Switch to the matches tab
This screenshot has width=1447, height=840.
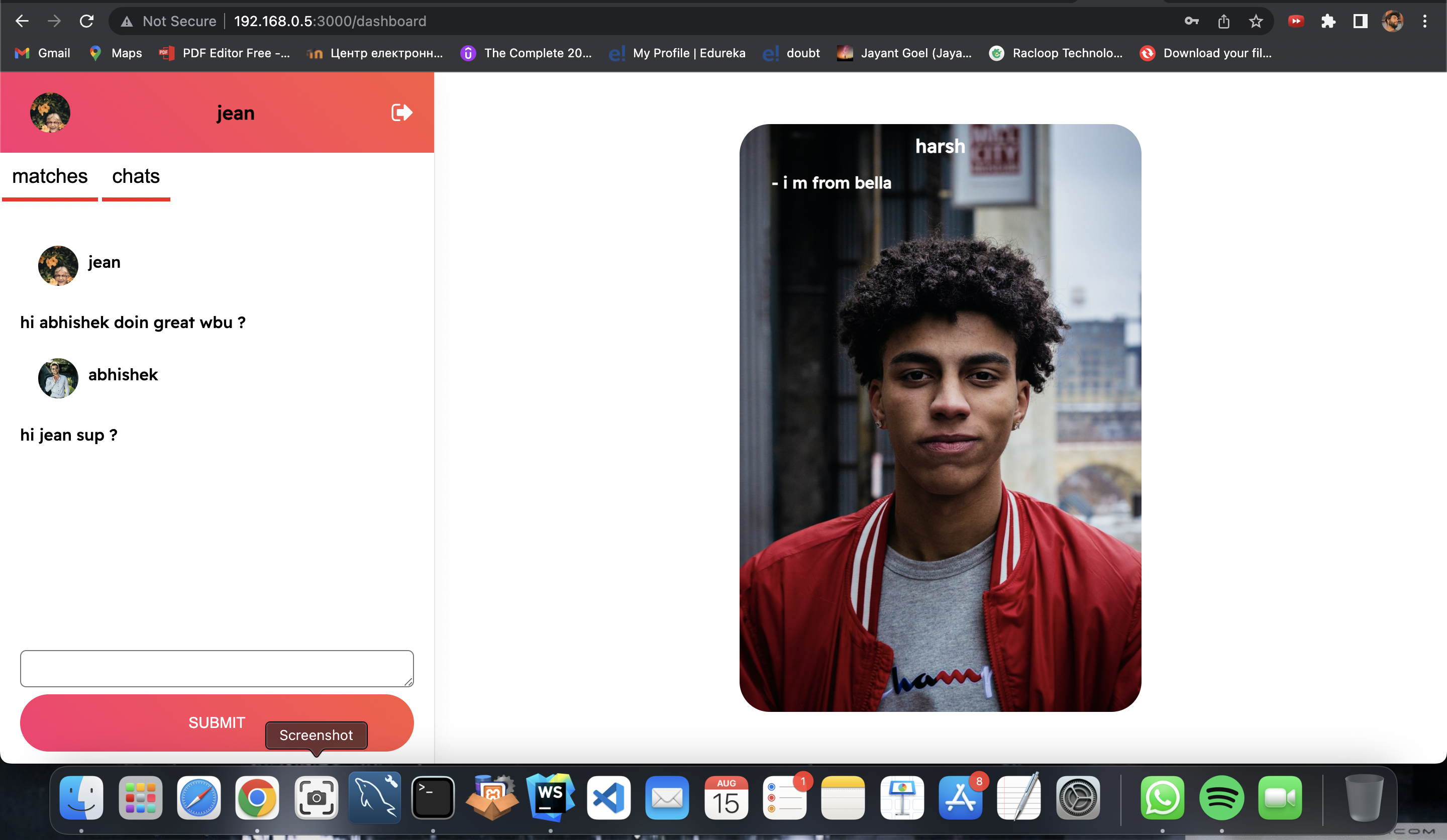click(50, 176)
